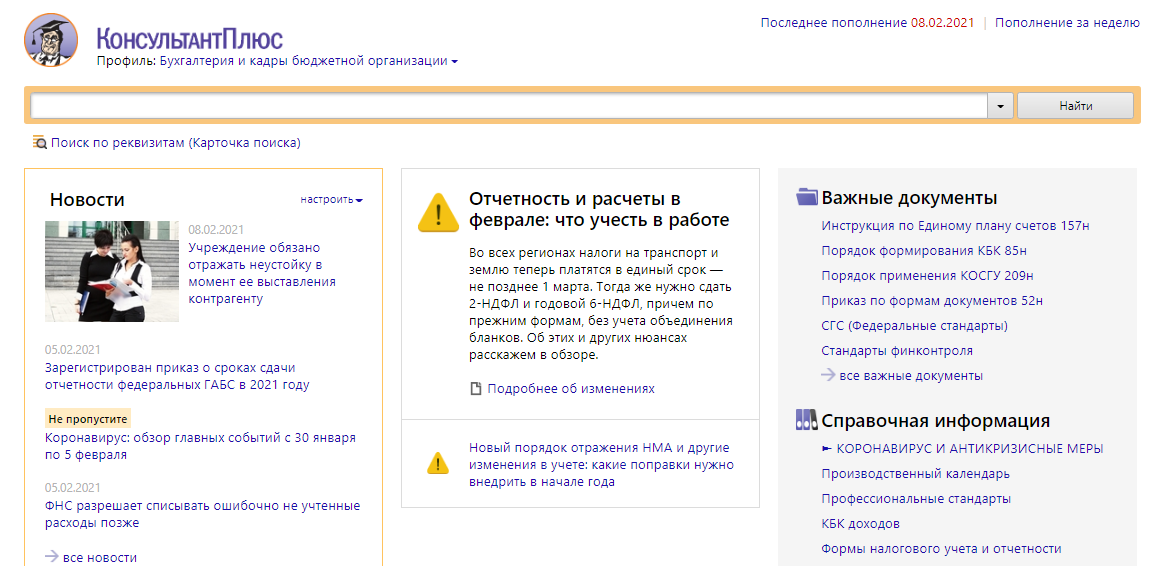Image resolution: width=1161 pixels, height=566 pixels.
Task: Click the document icon beside Подробнее об изменениях
Action: [x=476, y=389]
